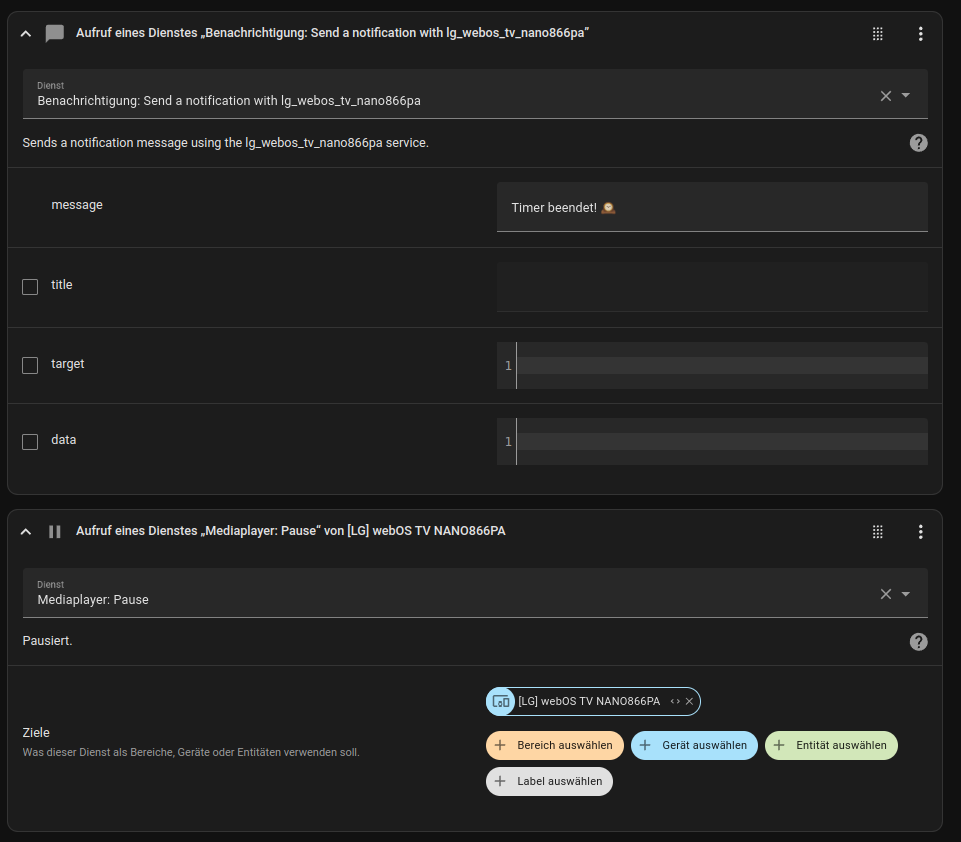Click drag handle of notification action
This screenshot has height=842, width=961.
point(878,34)
